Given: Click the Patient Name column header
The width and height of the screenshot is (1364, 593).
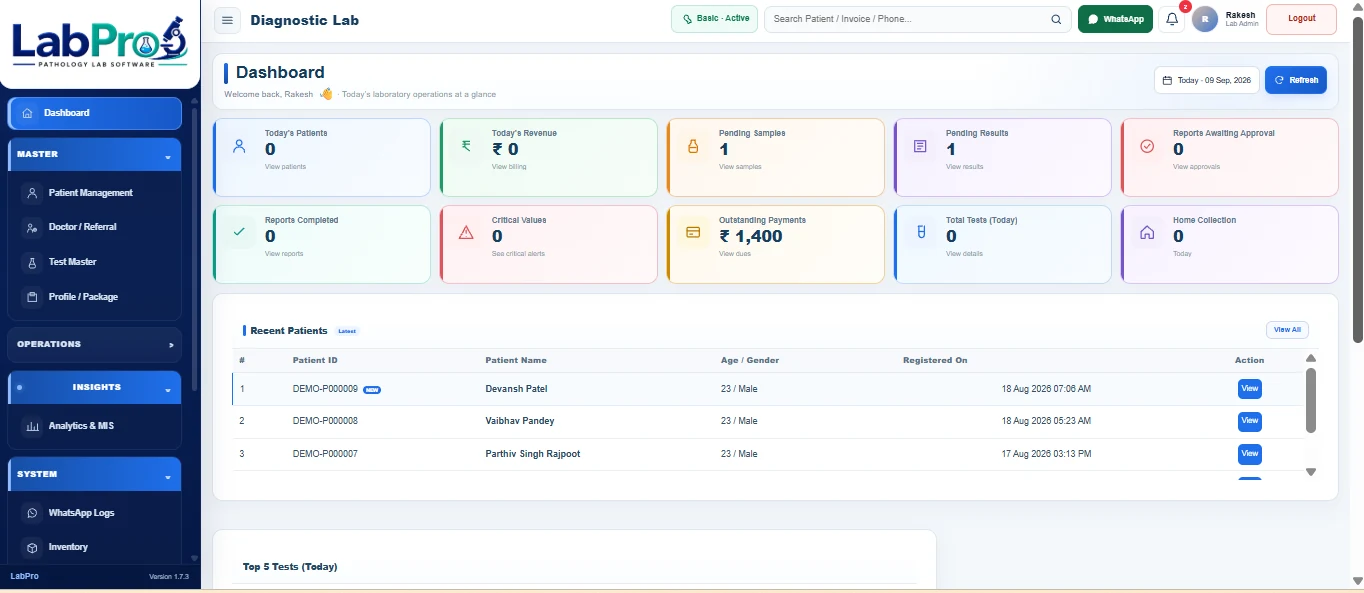Looking at the screenshot, I should (516, 360).
